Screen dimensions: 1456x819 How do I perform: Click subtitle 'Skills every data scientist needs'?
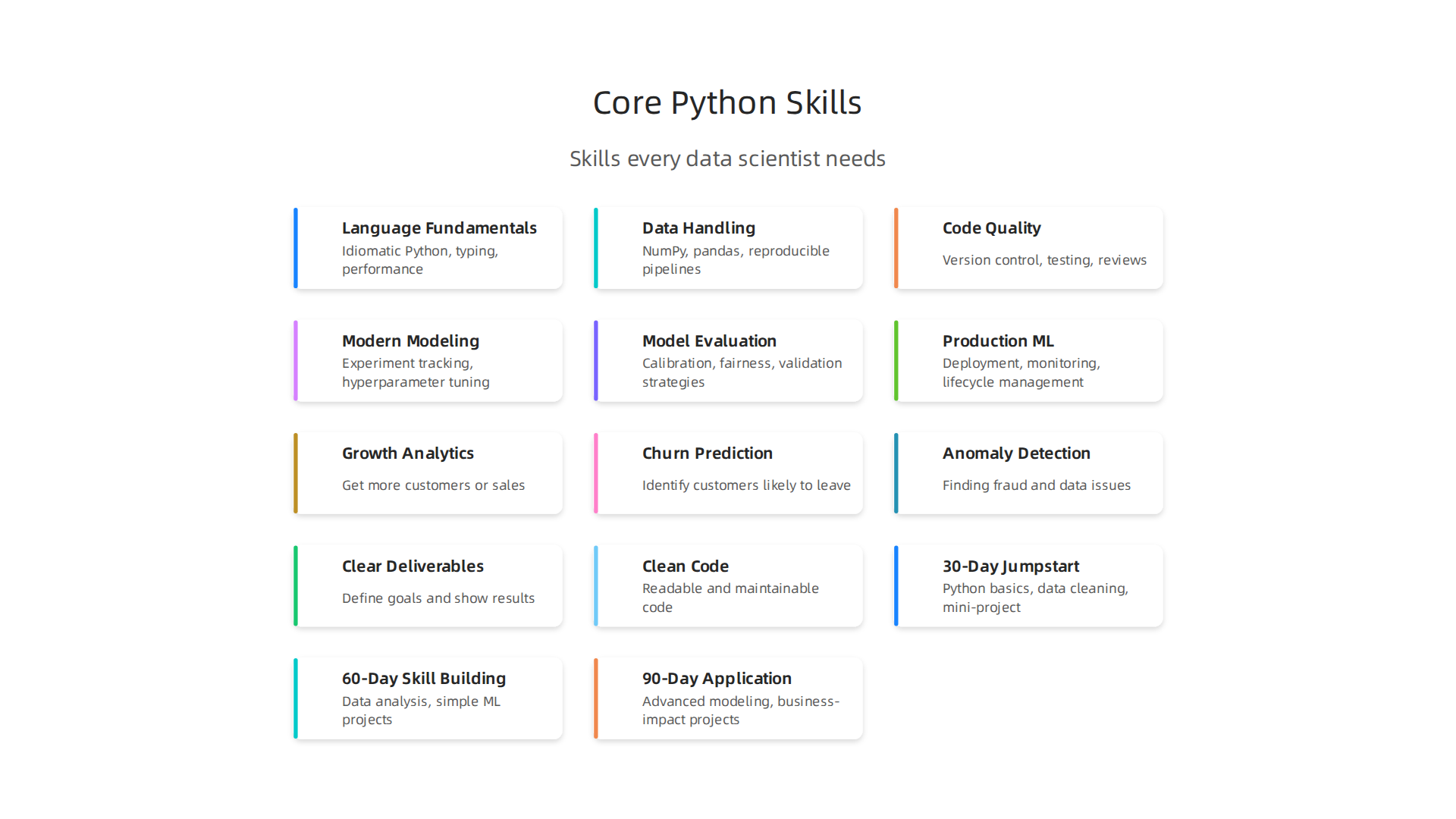727,158
